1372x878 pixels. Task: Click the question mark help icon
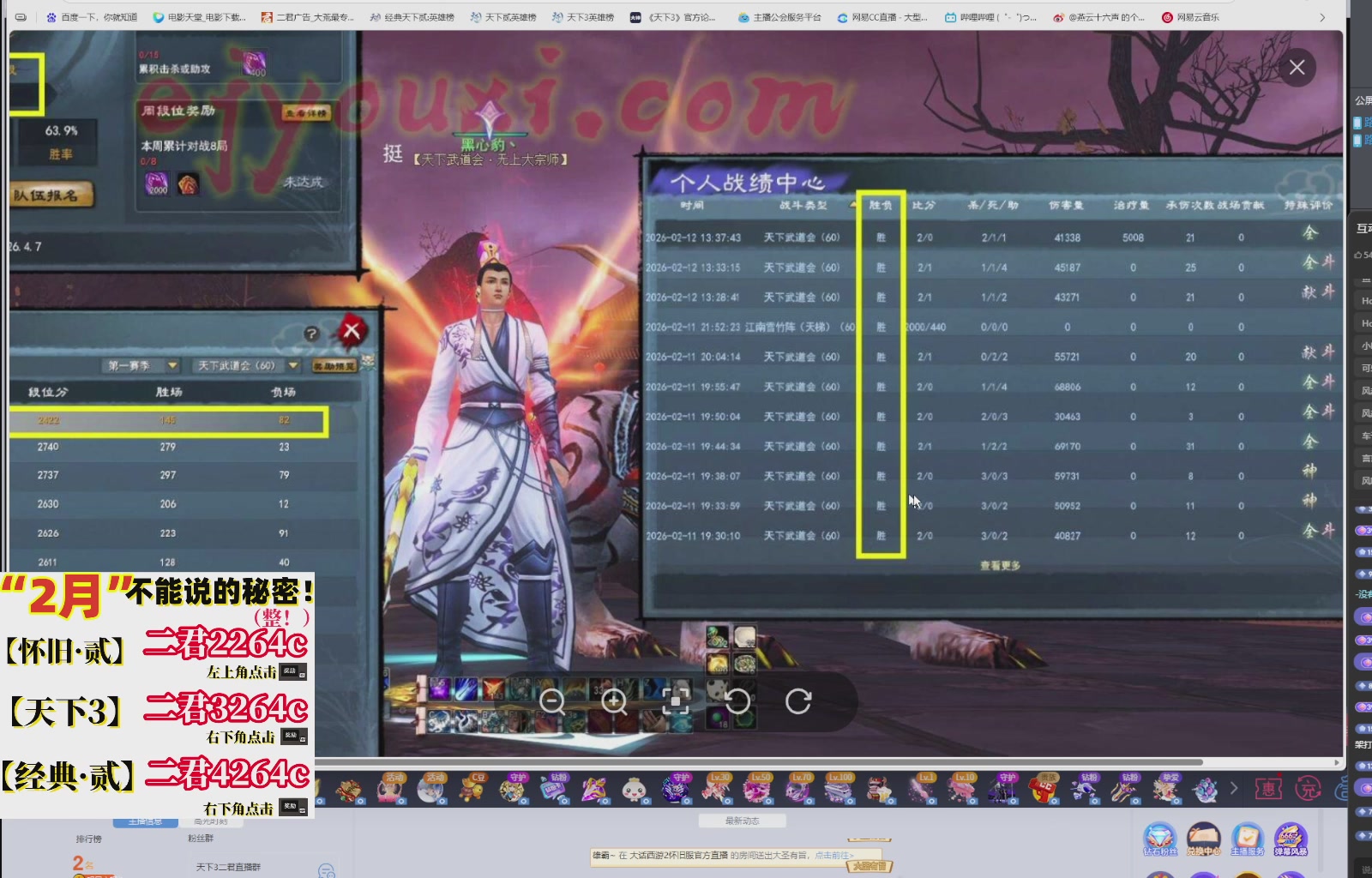[x=312, y=333]
